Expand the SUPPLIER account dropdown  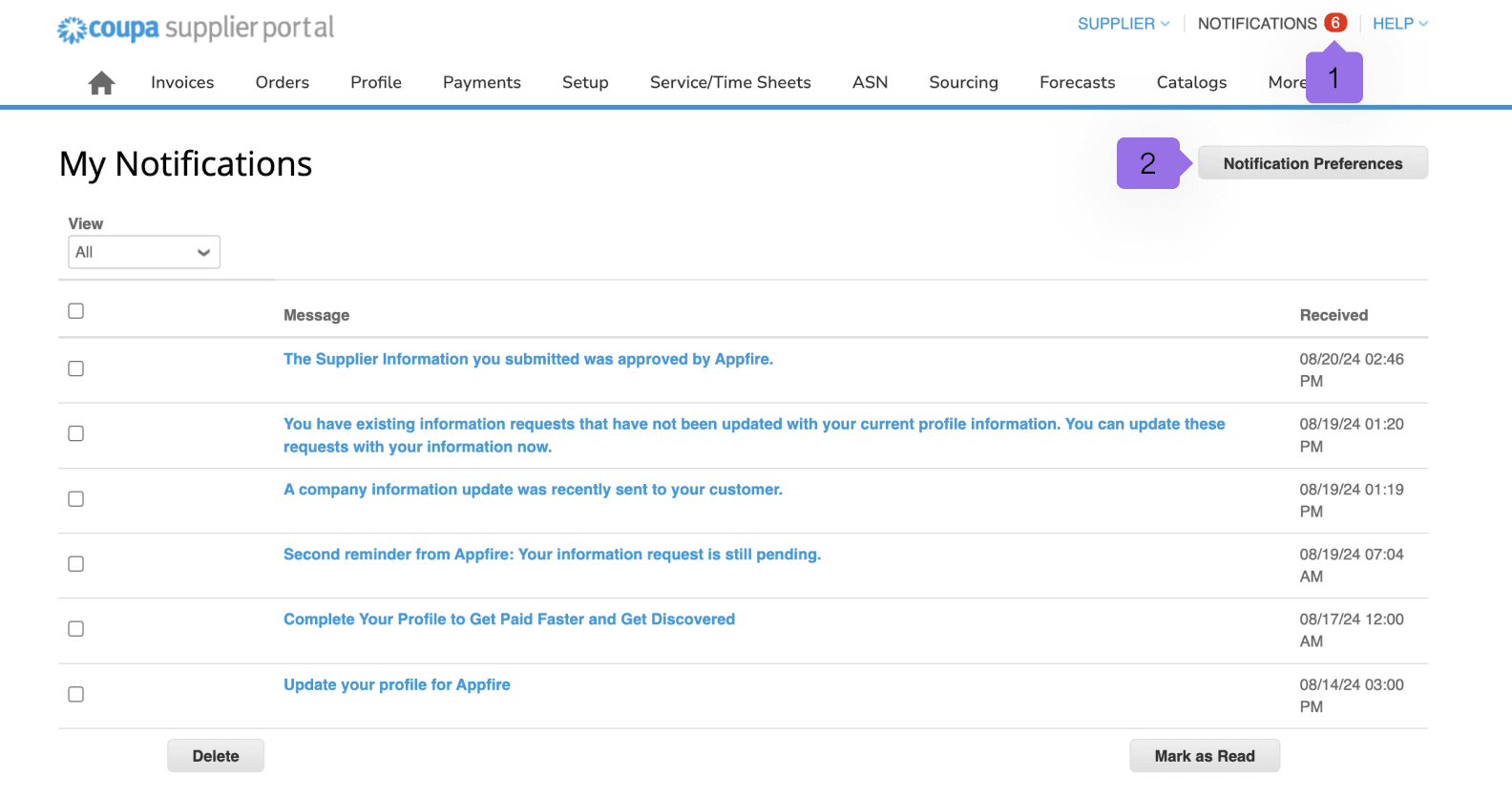coord(1123,24)
